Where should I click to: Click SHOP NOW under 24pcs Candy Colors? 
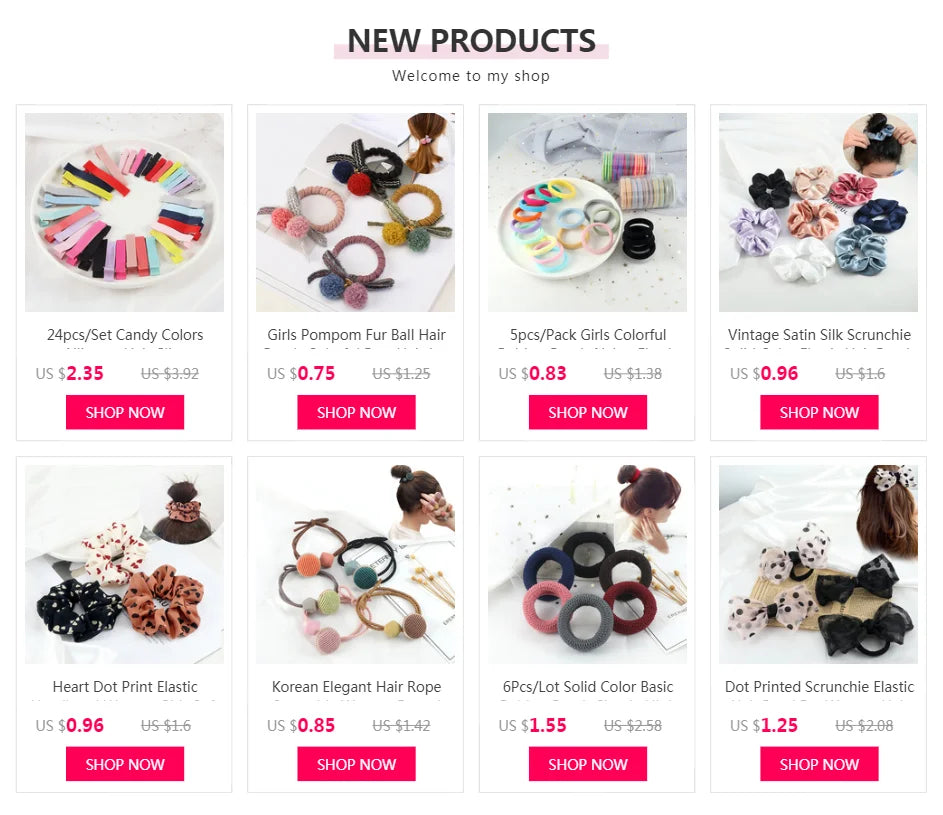click(x=125, y=412)
